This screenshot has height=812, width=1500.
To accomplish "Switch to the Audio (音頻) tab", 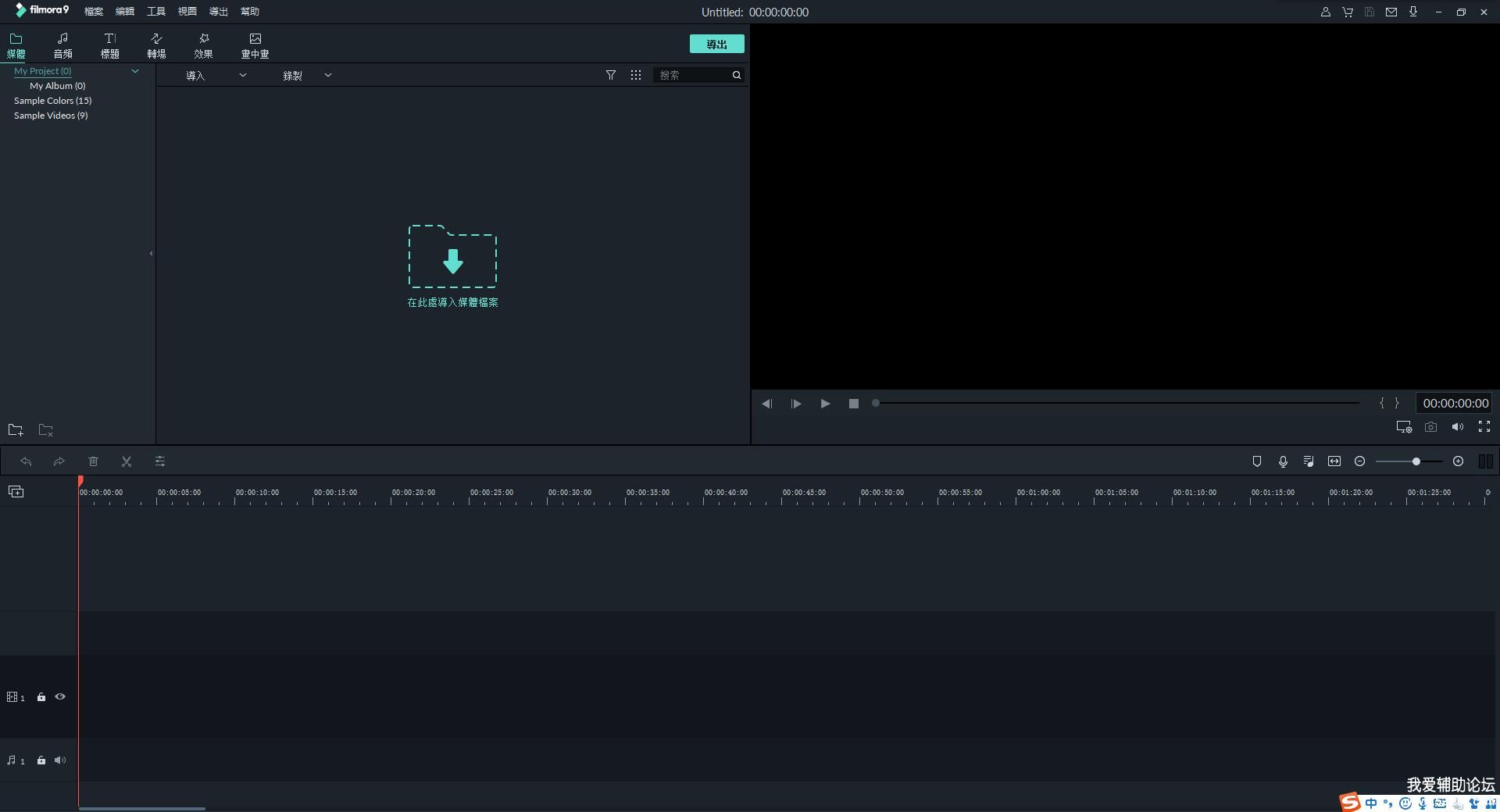I will click(62, 46).
